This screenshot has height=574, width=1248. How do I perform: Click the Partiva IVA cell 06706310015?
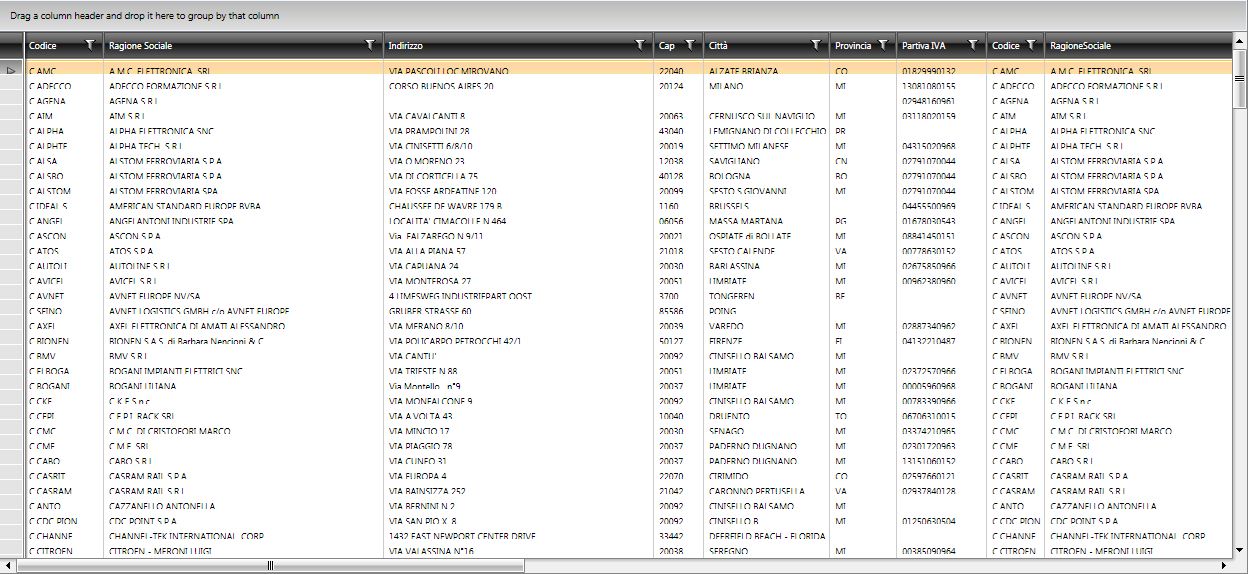pos(942,416)
